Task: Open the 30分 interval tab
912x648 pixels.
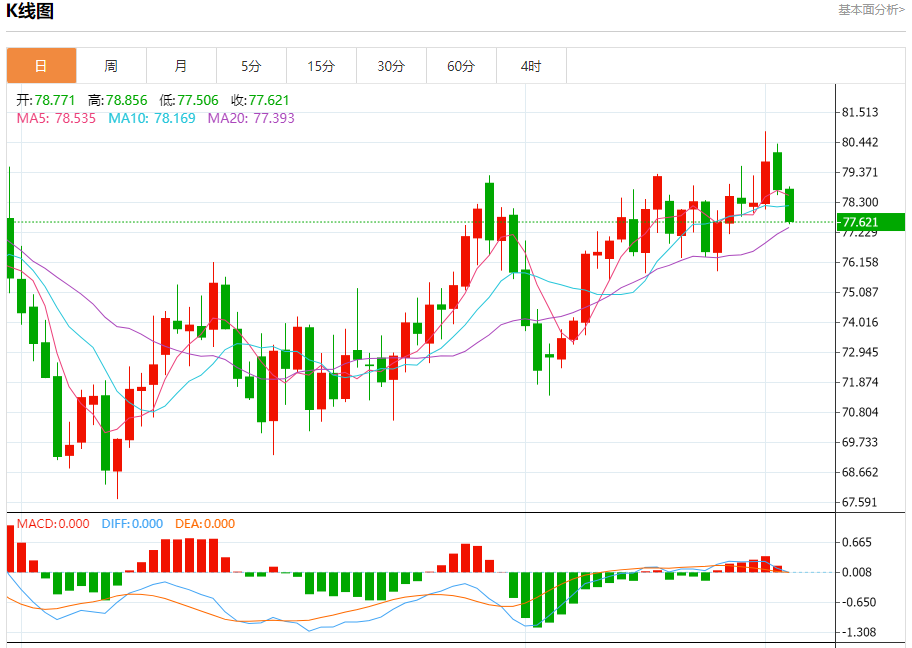Action: tap(391, 66)
